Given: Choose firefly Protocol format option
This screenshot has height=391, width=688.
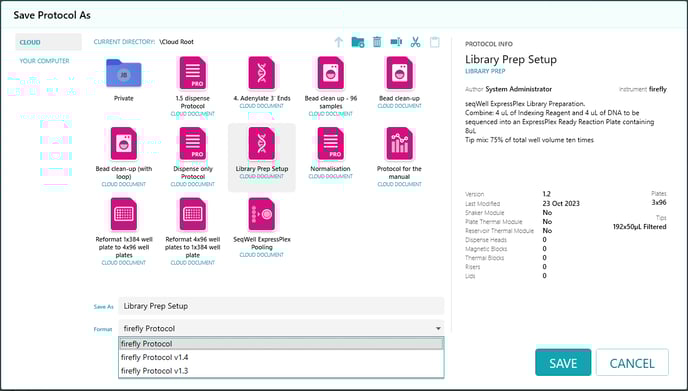Looking at the screenshot, I should 281,344.
